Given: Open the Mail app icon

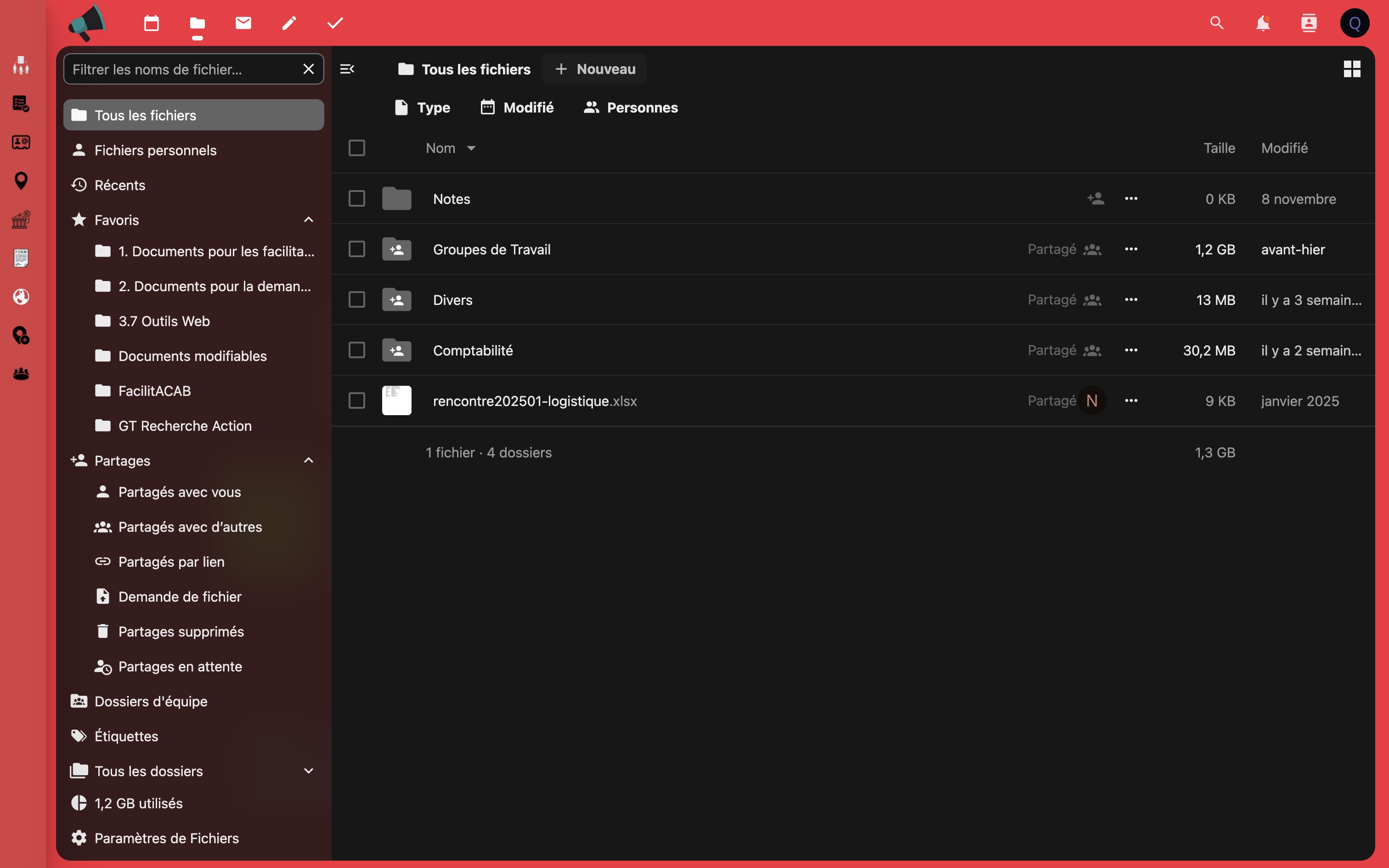Looking at the screenshot, I should 243,23.
